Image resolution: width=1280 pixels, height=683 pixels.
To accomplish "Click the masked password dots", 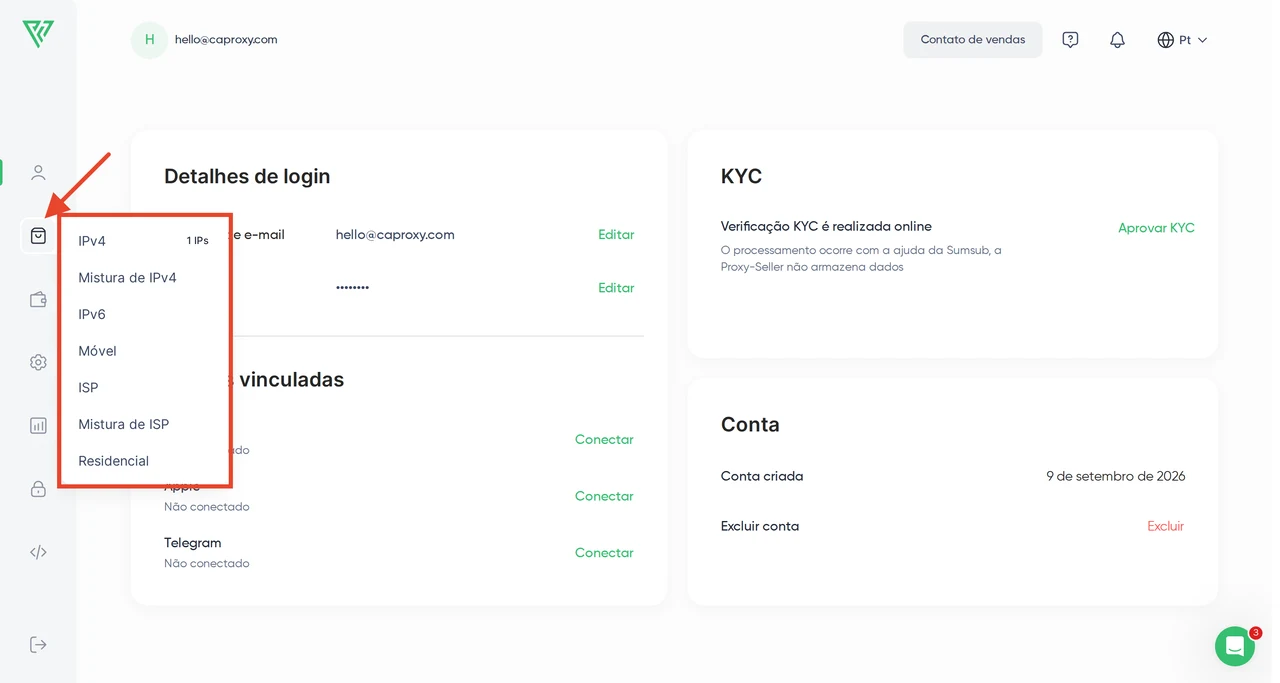I will (352, 287).
